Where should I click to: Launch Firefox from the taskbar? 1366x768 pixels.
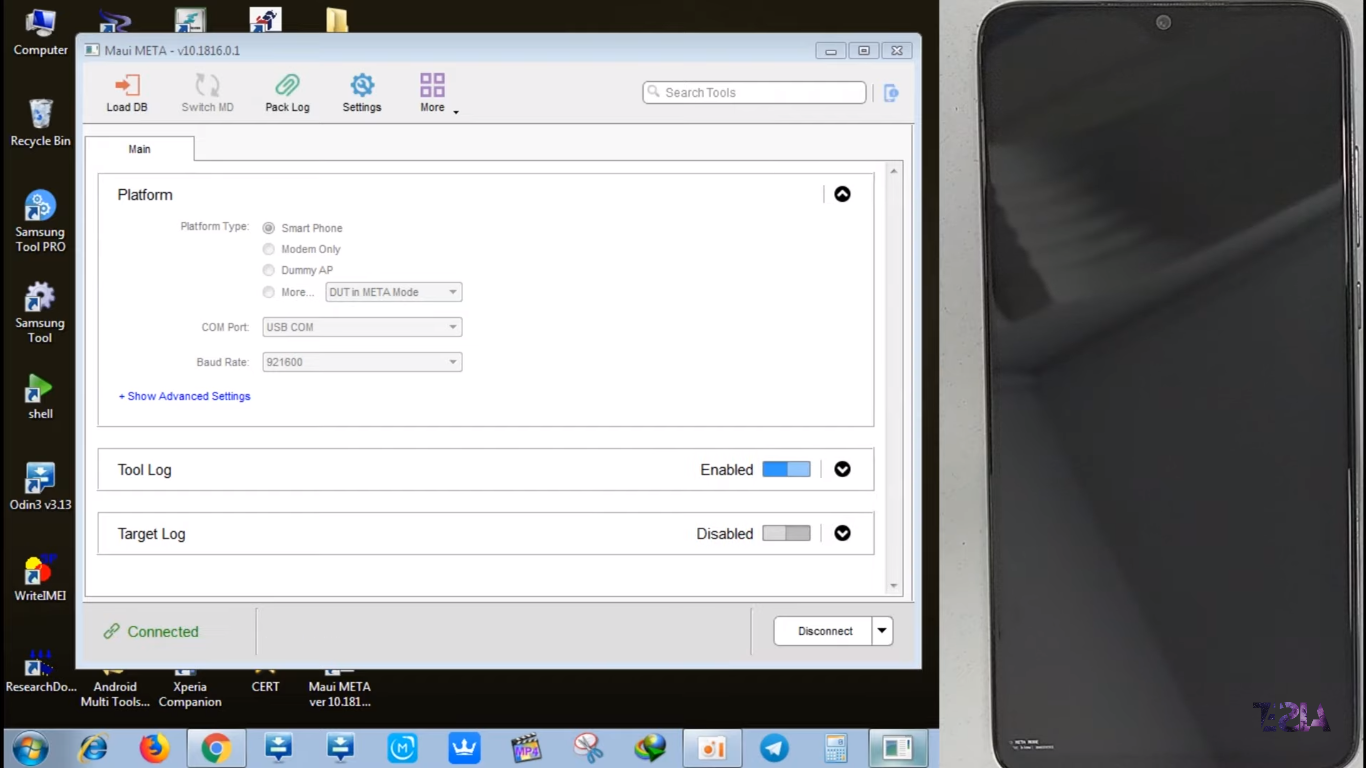(155, 748)
